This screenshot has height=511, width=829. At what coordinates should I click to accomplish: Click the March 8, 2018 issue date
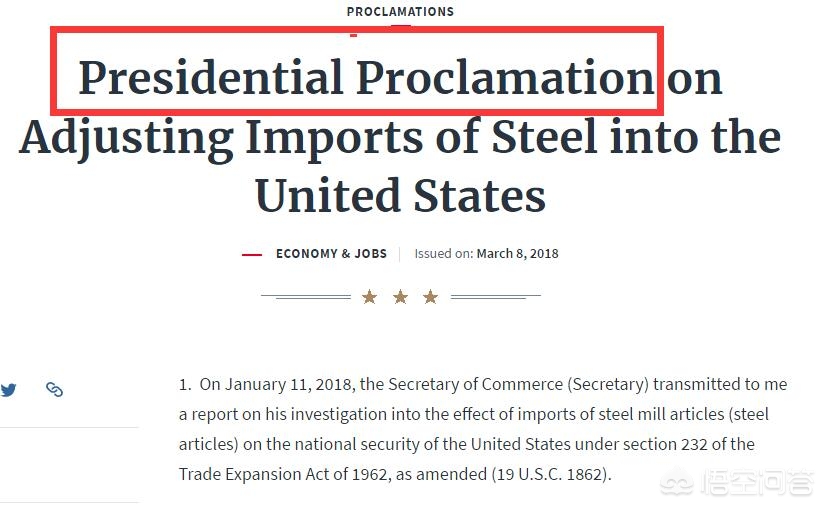517,254
